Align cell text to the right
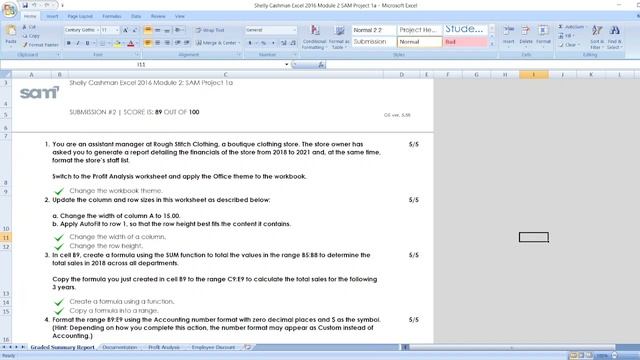The image size is (640, 360). [x=167, y=43]
